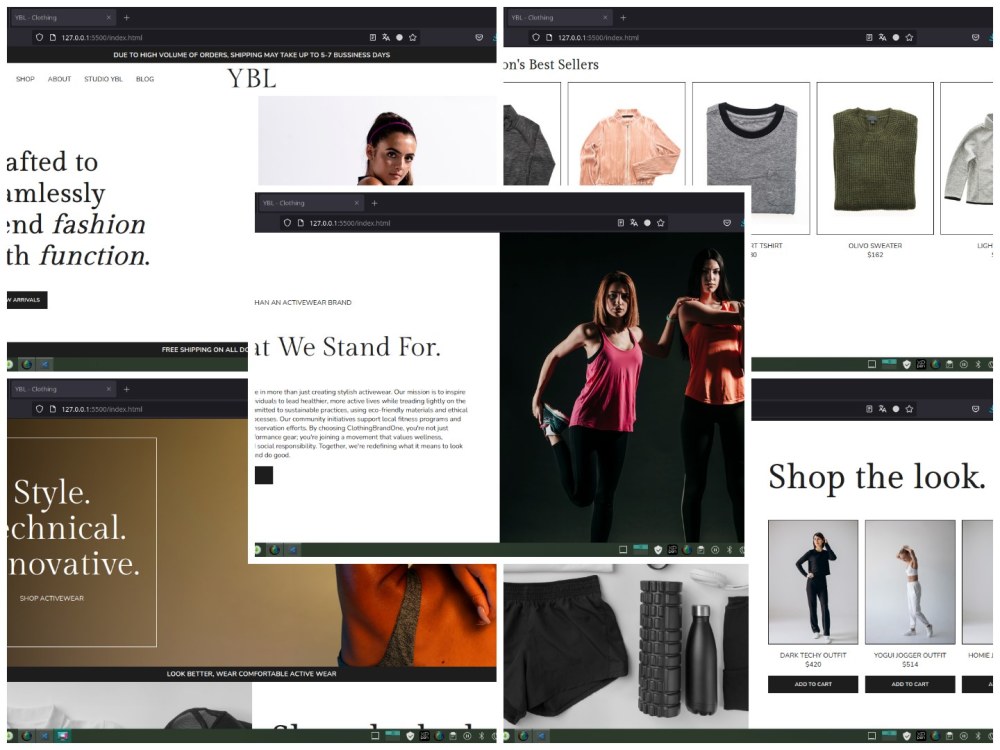Click OLIVO SWEATER product name
This screenshot has width=1000, height=750.
(x=875, y=246)
